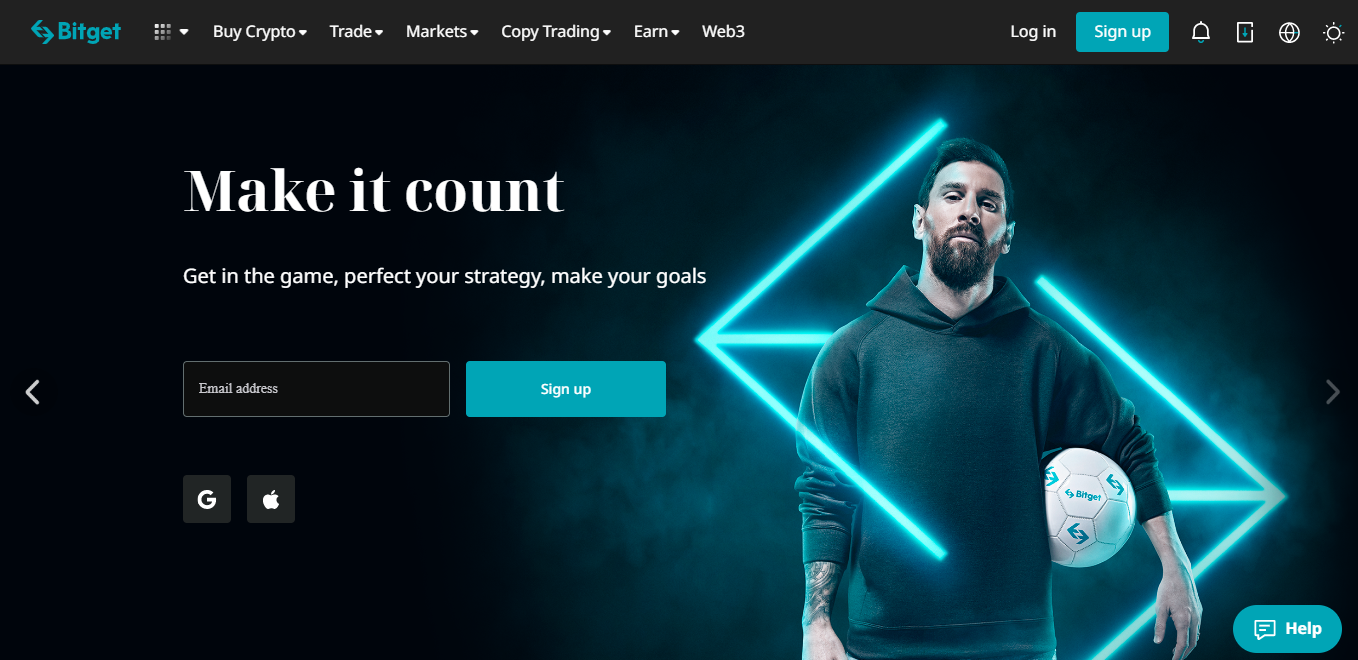
Task: Open the Earn menu
Action: (657, 31)
